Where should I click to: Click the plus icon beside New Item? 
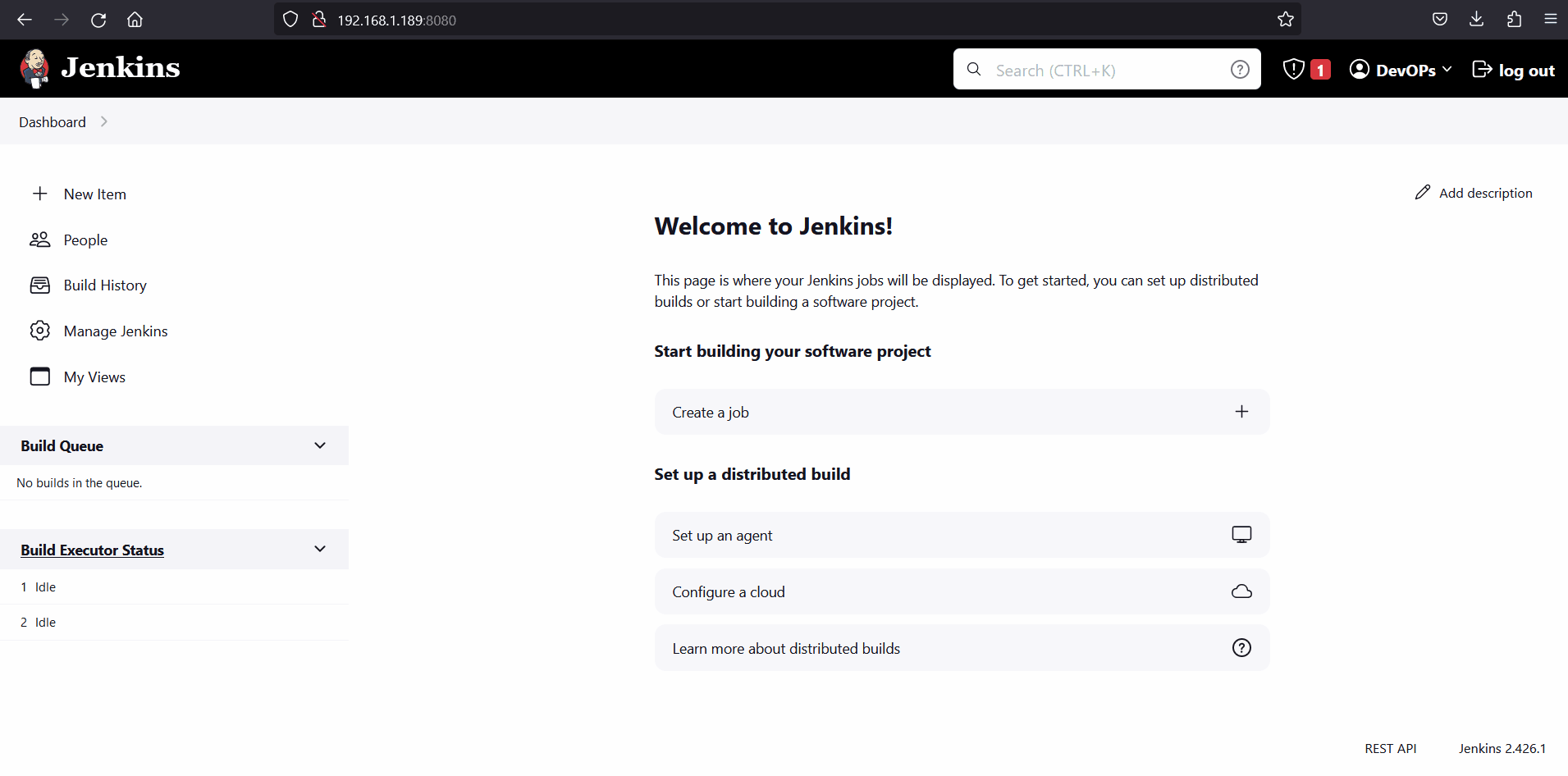pos(39,194)
